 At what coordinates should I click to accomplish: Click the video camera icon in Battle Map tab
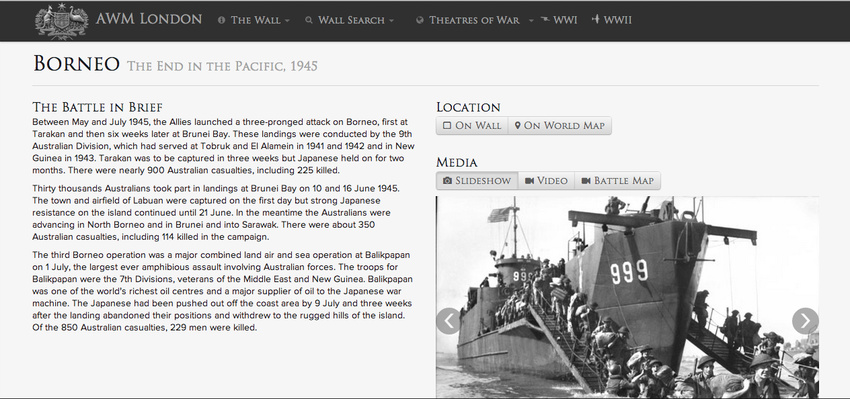point(586,181)
